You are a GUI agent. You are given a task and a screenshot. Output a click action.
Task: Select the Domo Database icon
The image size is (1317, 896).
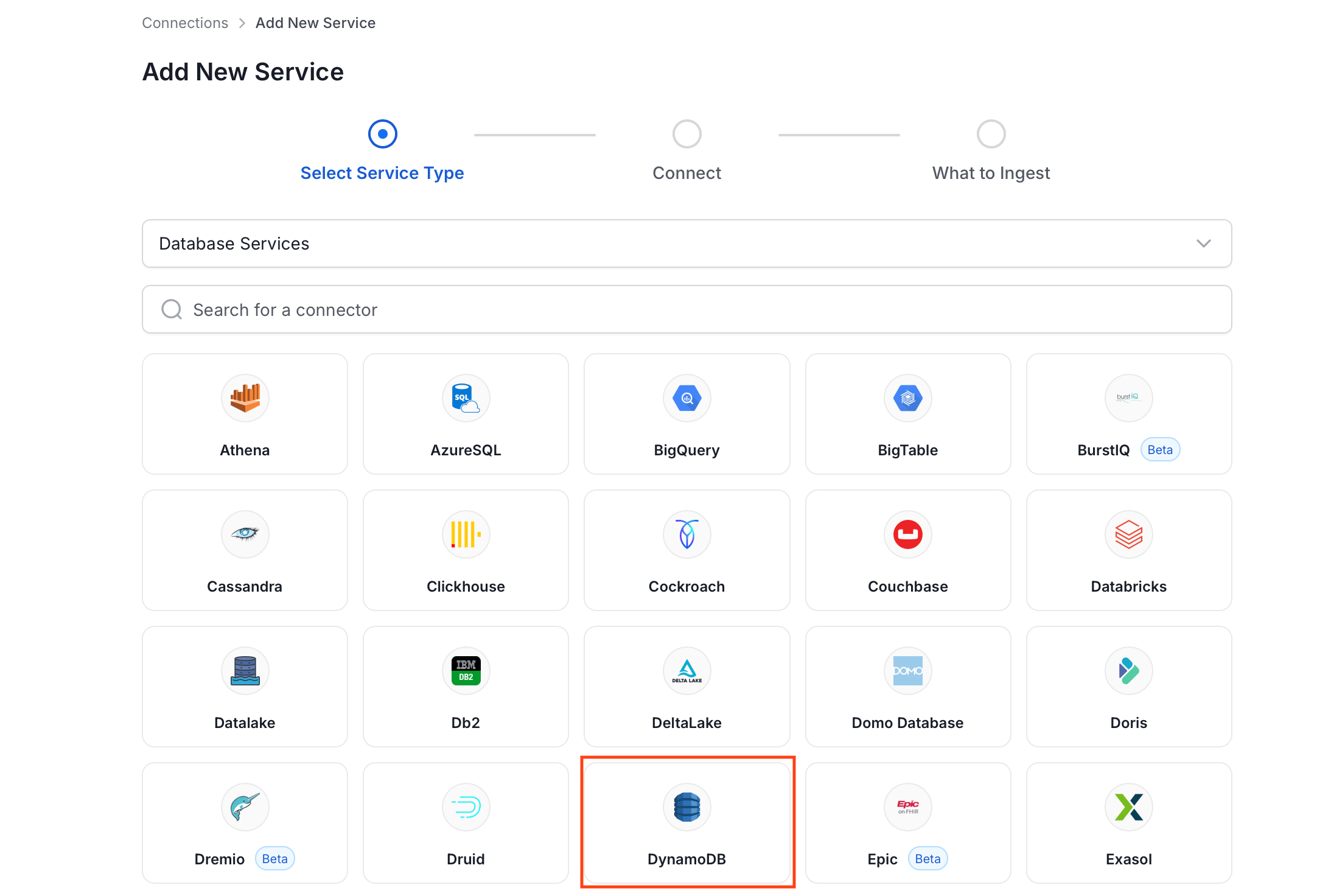pos(908,671)
